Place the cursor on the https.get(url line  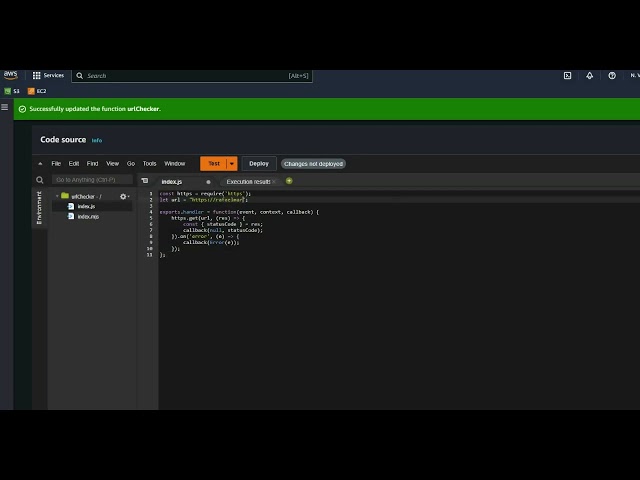click(208, 218)
